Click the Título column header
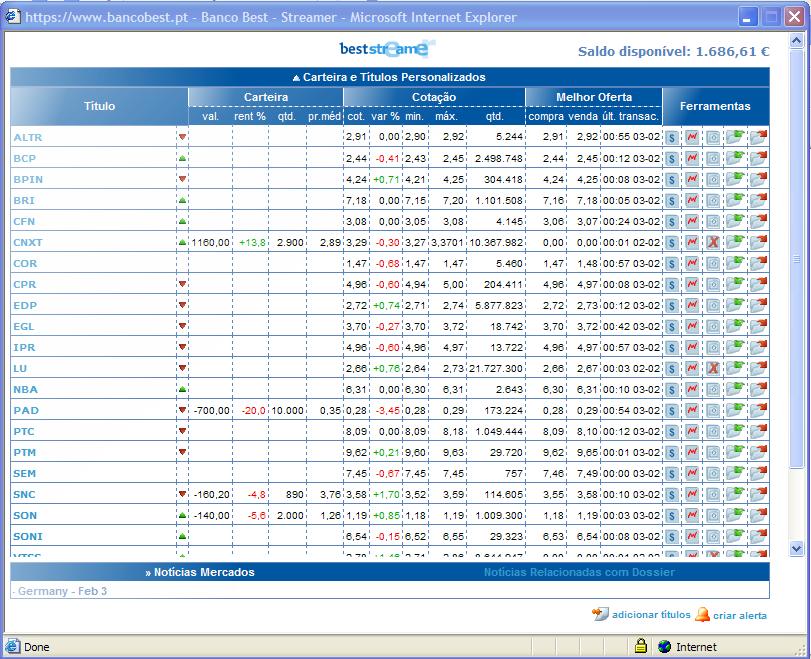811x659 pixels. pos(99,106)
